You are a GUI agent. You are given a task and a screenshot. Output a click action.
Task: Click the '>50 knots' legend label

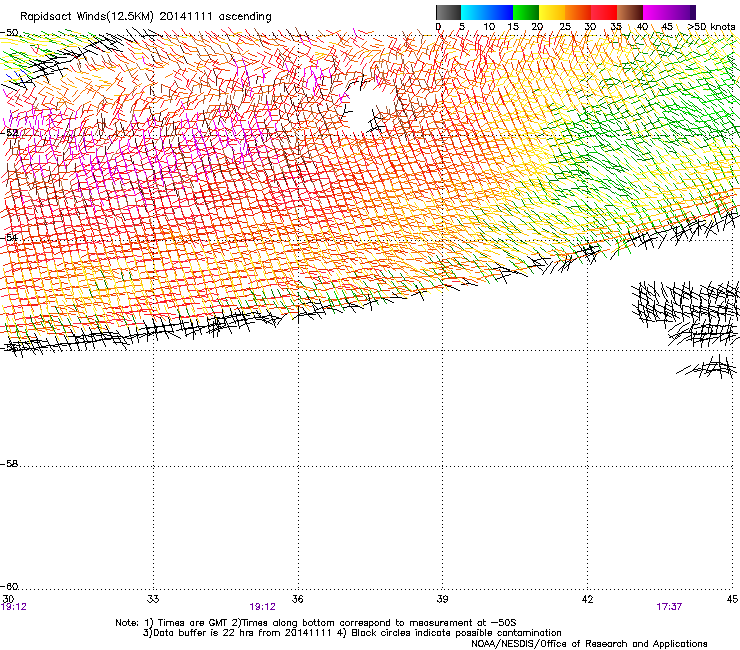(711, 27)
